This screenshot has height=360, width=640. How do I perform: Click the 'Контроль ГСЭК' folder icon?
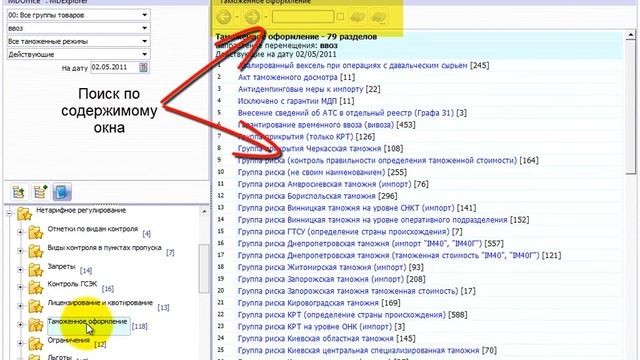pos(36,288)
